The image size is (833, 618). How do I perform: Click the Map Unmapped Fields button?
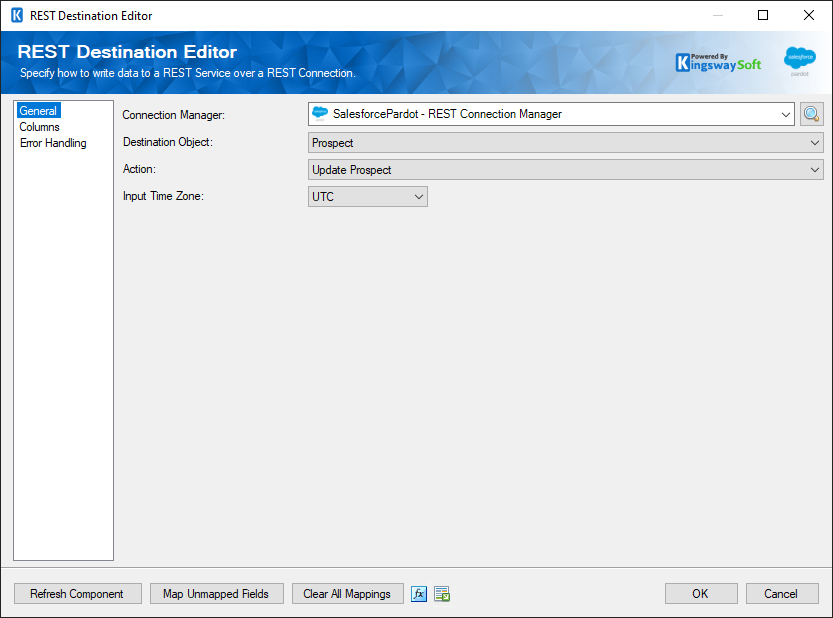point(216,594)
